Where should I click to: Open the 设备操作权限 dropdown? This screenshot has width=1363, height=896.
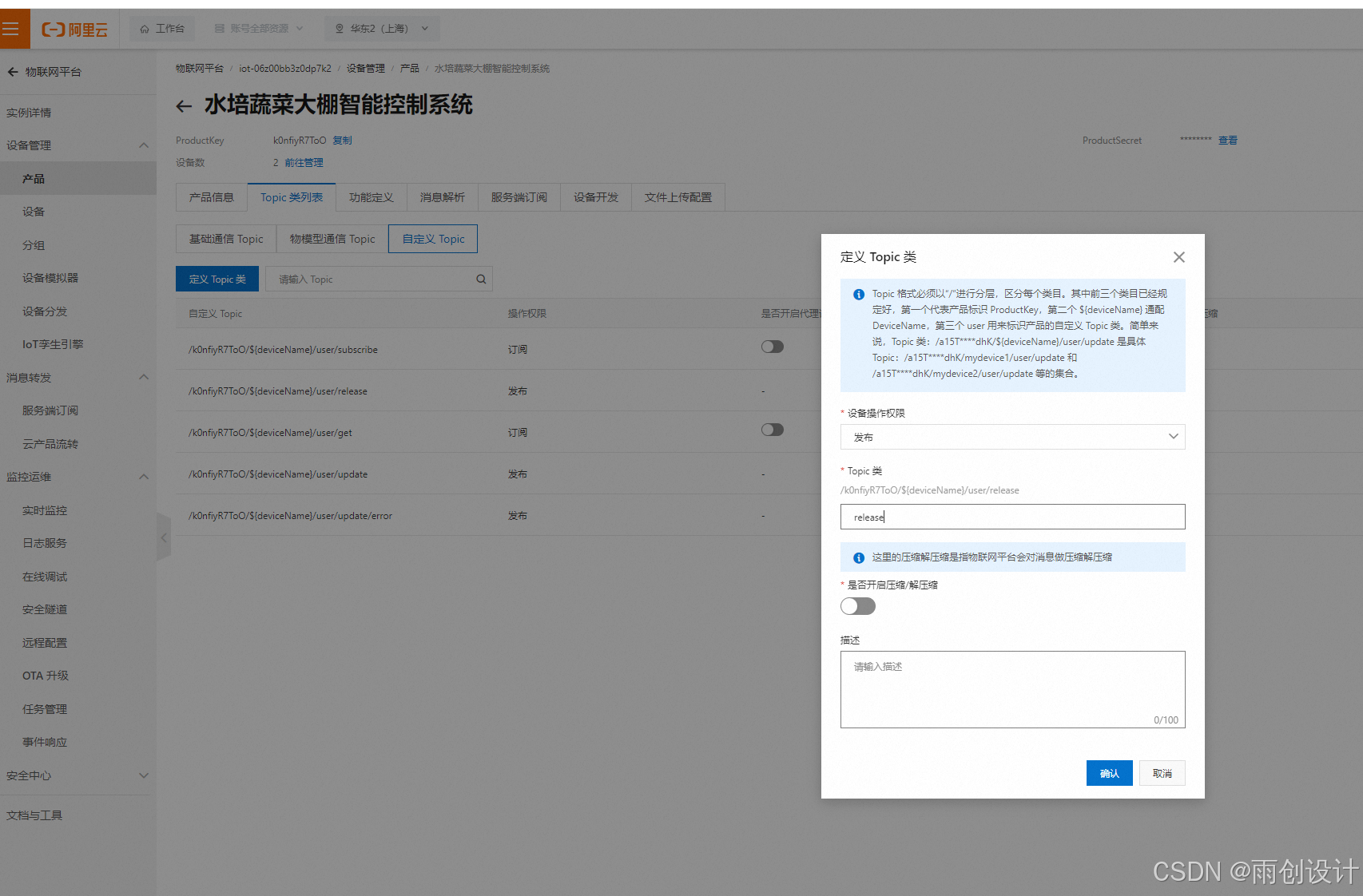click(1013, 437)
